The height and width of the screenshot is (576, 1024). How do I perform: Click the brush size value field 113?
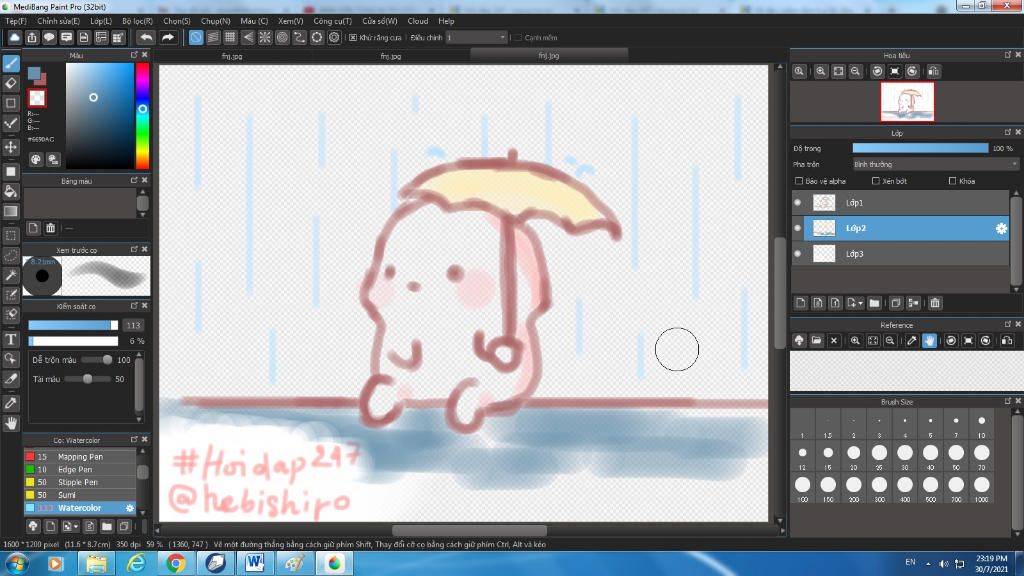click(x=133, y=325)
